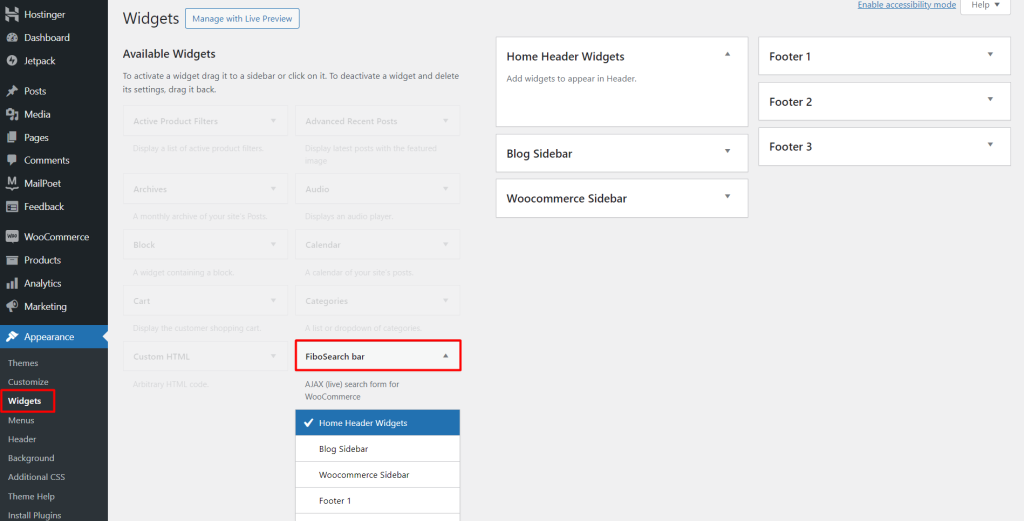Click the Woocommerce Sidebar panel title
The image size is (1024, 521).
(x=567, y=198)
